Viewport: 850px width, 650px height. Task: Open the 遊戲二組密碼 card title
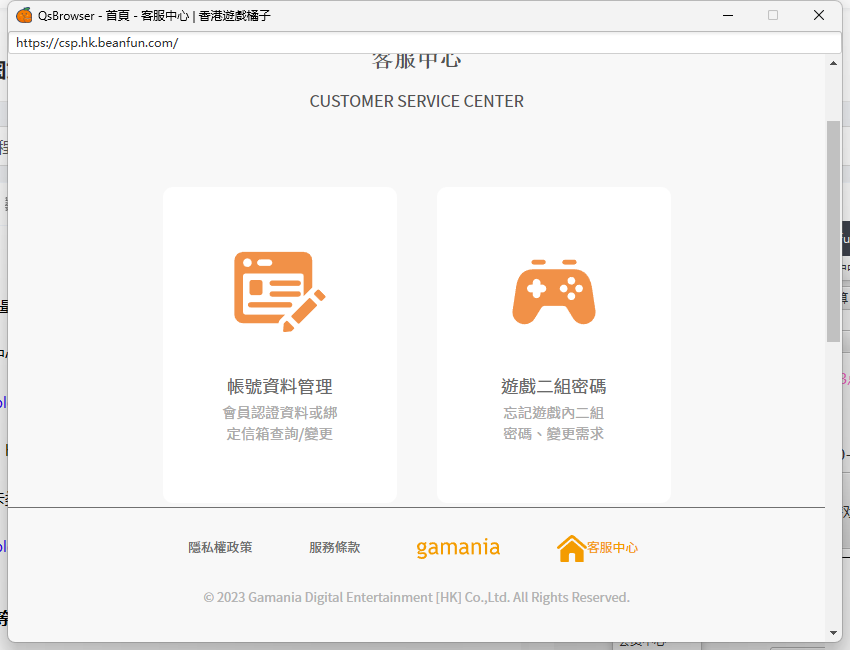(x=553, y=387)
